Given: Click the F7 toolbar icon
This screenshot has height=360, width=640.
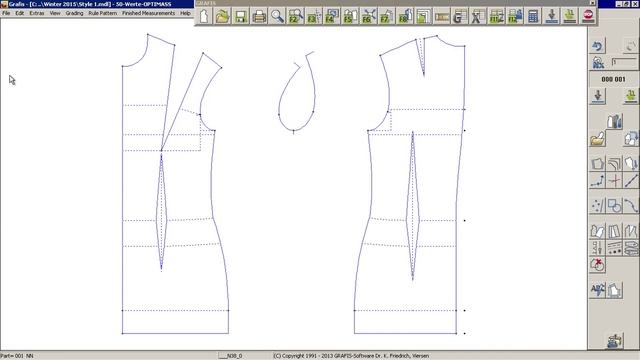Looking at the screenshot, I should coord(387,16).
